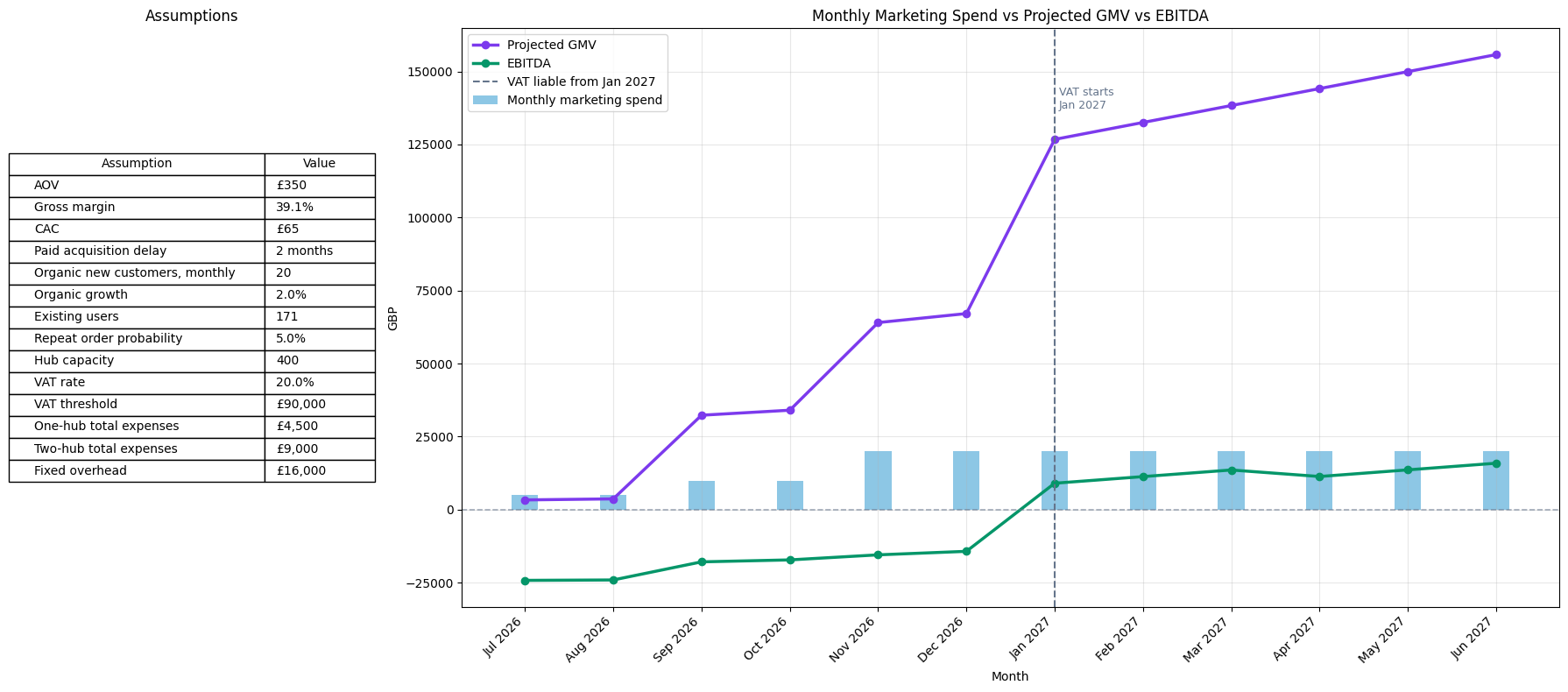Click the dashed VAT liable legend marker
This screenshot has width=1568, height=692.
[485, 82]
